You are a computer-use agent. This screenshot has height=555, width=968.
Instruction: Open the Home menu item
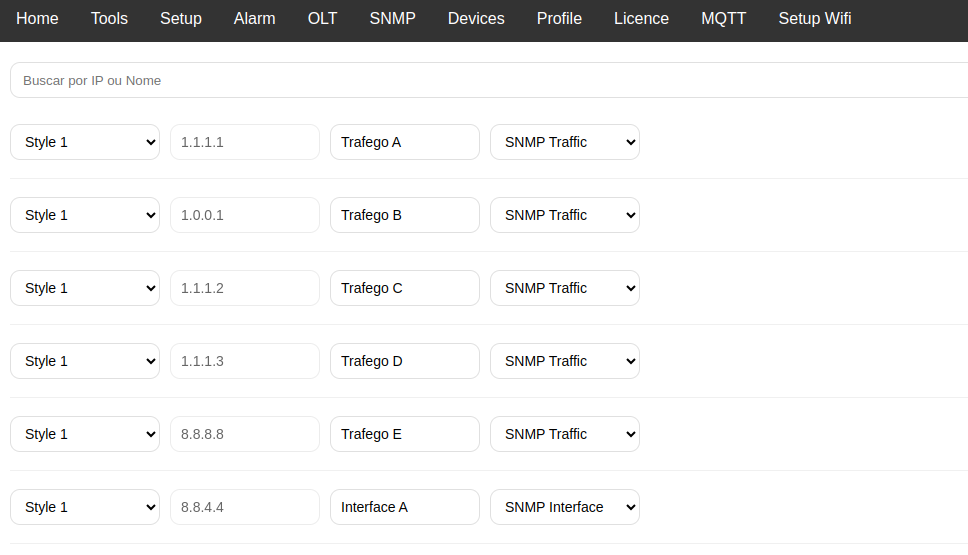point(37,18)
